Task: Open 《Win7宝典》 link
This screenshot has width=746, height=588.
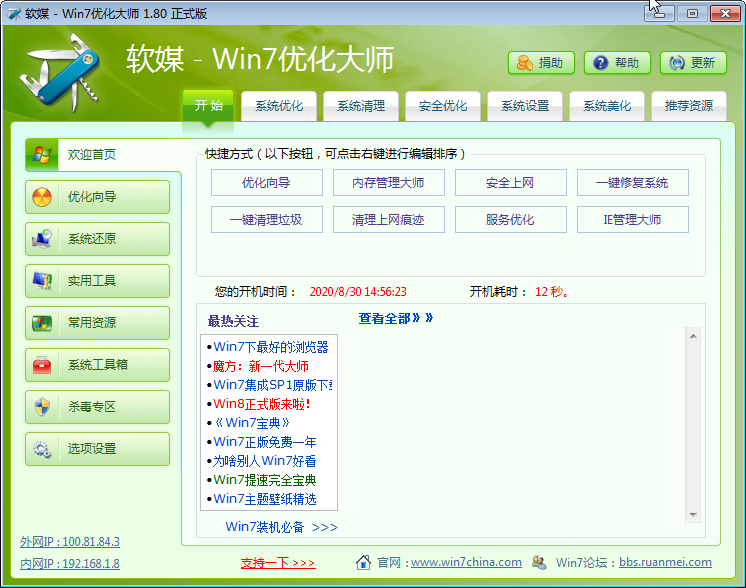Action: coord(252,423)
